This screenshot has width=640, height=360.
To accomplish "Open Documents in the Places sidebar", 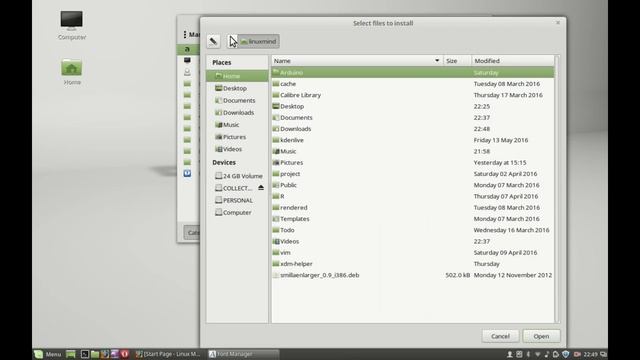I will [237, 100].
